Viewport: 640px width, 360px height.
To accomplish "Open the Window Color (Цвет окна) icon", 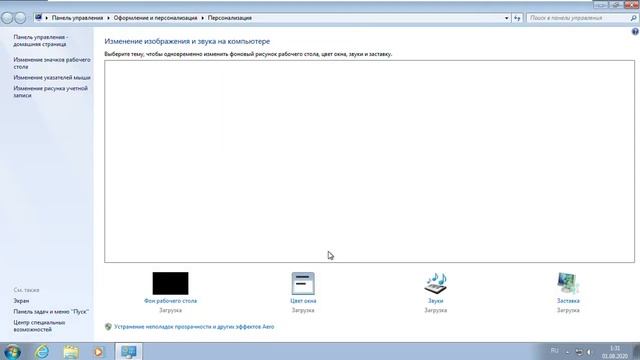I will [x=303, y=283].
